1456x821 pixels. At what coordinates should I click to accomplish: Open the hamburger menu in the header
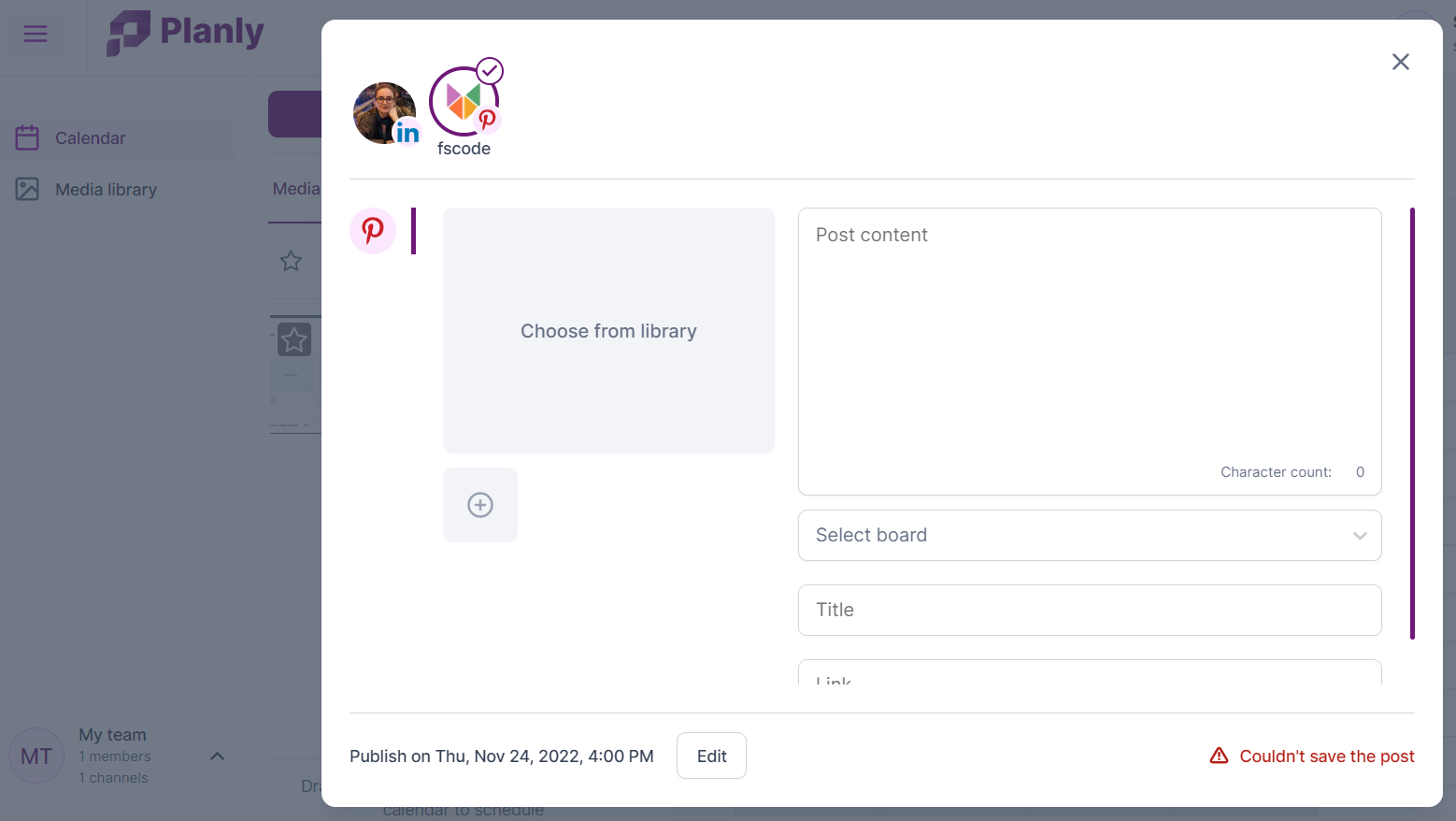point(36,35)
